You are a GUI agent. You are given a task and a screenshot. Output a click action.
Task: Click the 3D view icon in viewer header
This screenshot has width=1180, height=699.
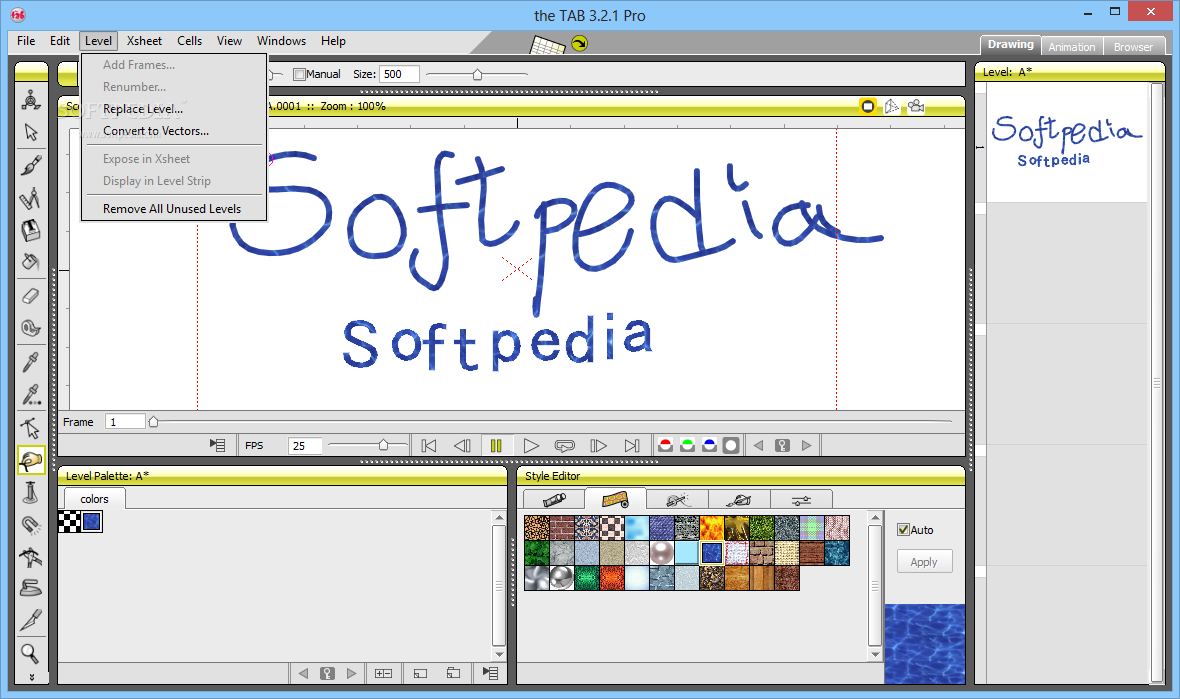click(x=892, y=106)
